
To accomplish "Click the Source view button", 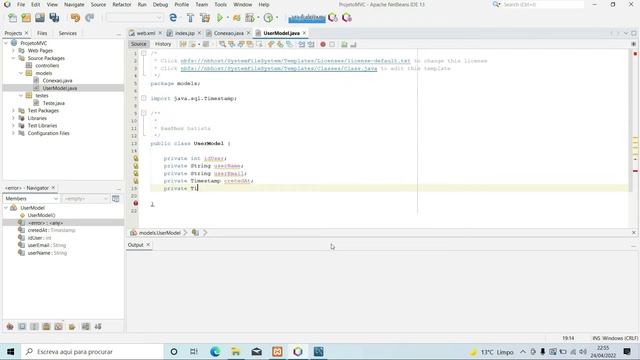I will (138, 44).
